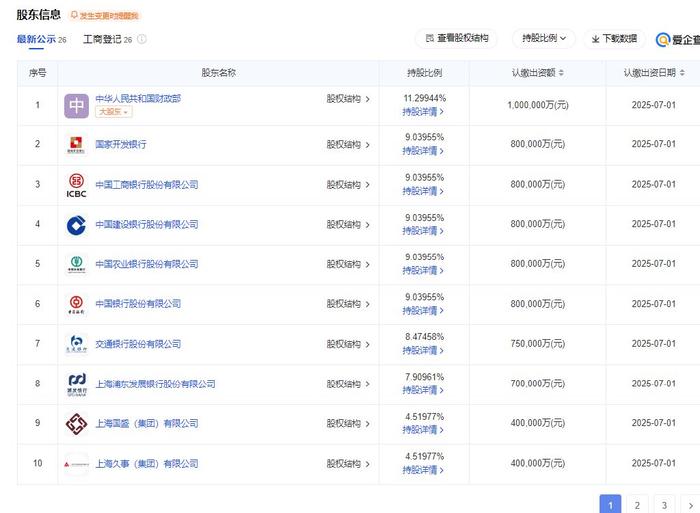Open 股权结构 for 中国建设银行
The height and width of the screenshot is (513, 700).
point(348,224)
